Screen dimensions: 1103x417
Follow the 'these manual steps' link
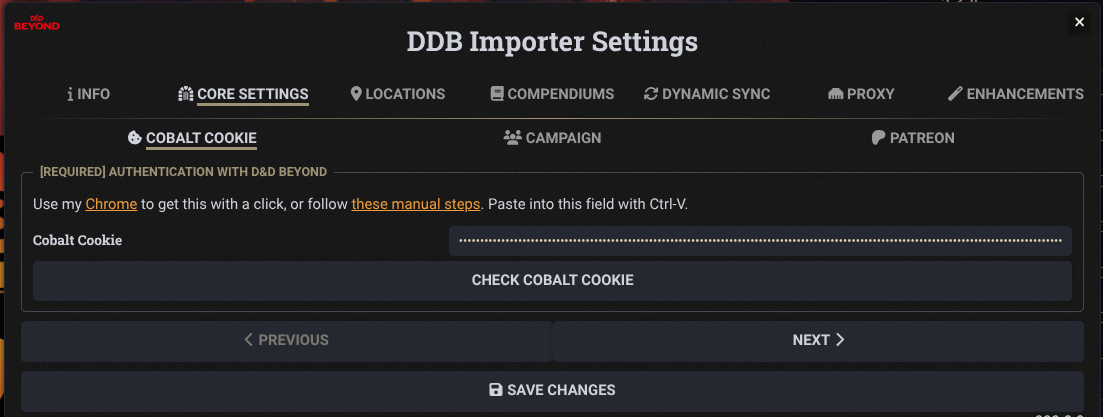416,204
